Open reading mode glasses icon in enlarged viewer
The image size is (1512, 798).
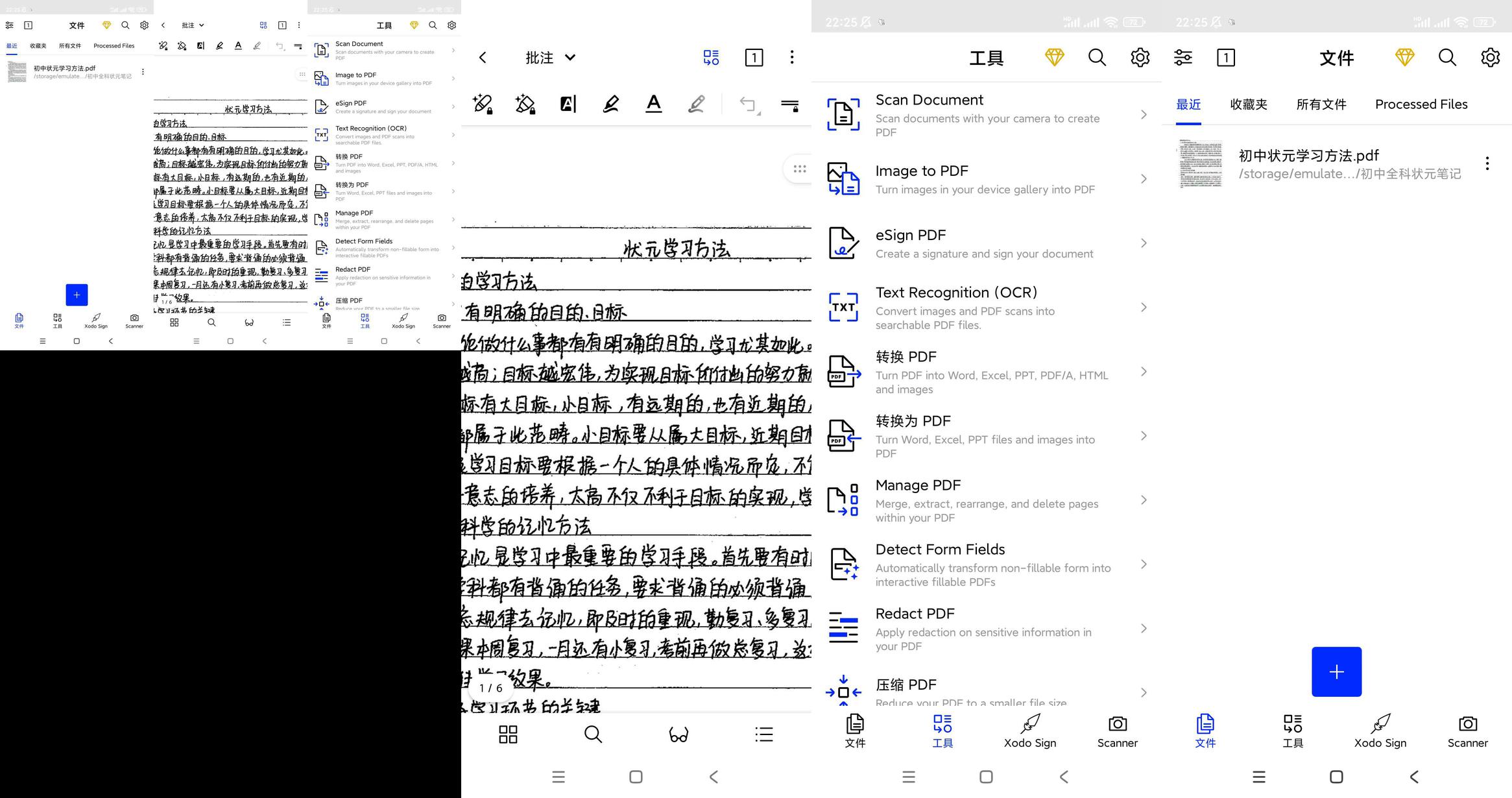(x=678, y=734)
